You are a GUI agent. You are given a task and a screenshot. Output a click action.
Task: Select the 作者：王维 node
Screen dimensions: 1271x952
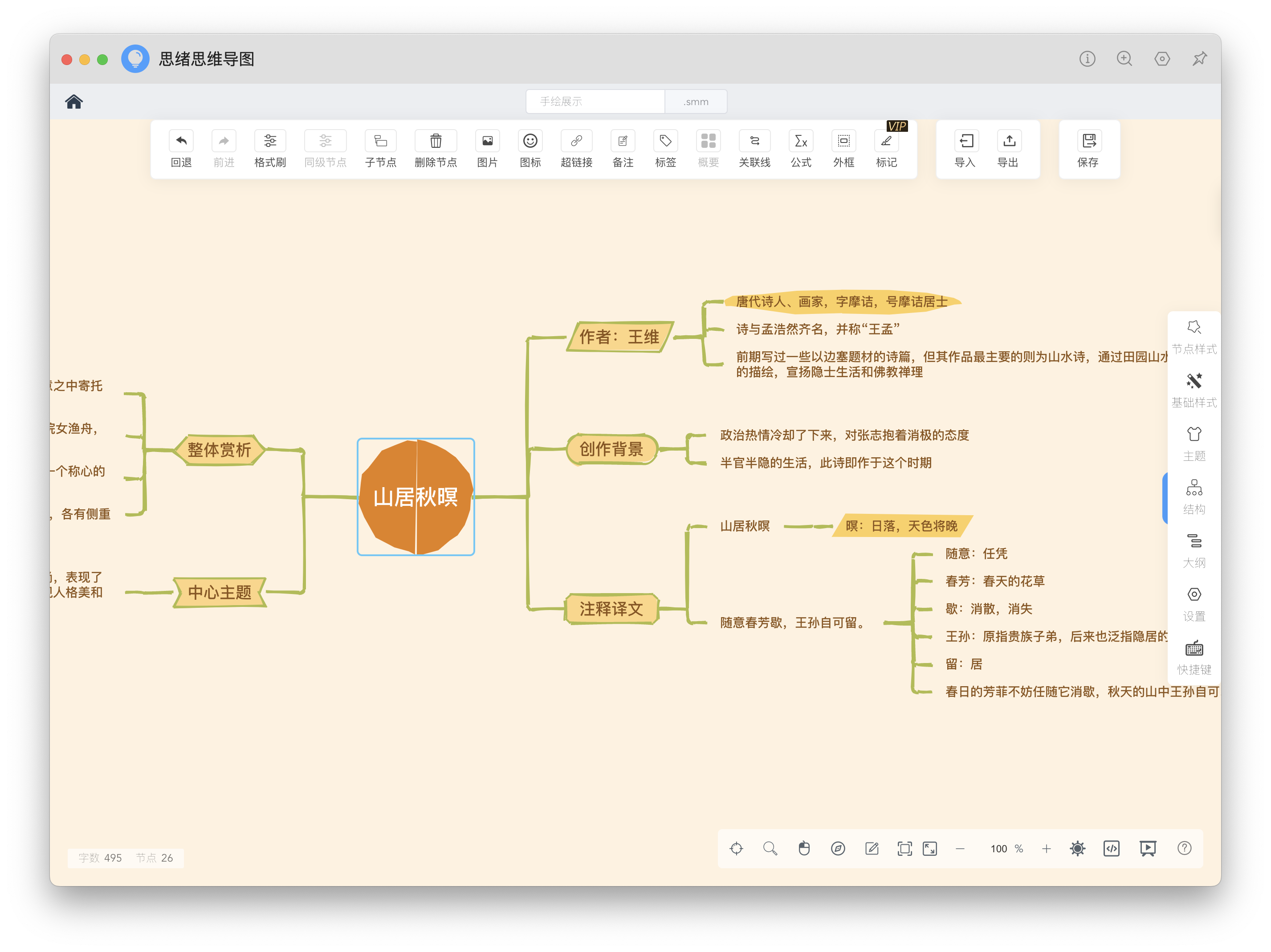[619, 337]
